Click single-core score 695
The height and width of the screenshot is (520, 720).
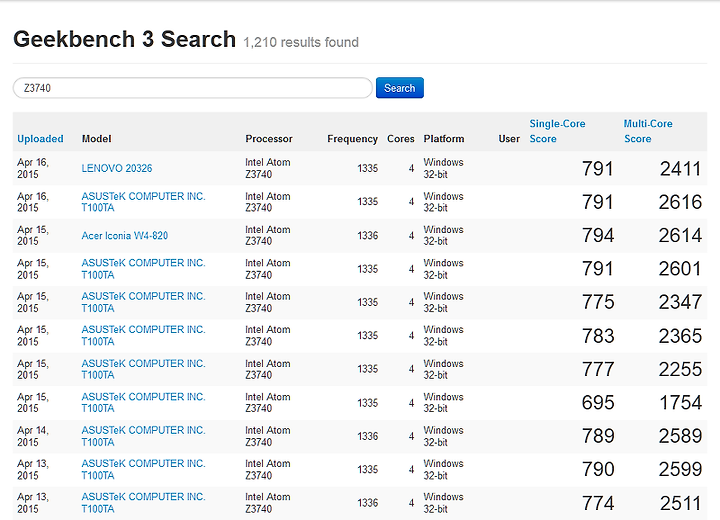[598, 403]
